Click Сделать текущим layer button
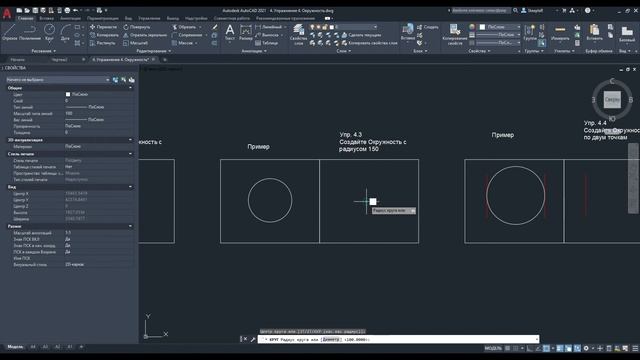This screenshot has height=360, width=640. click(x=361, y=35)
